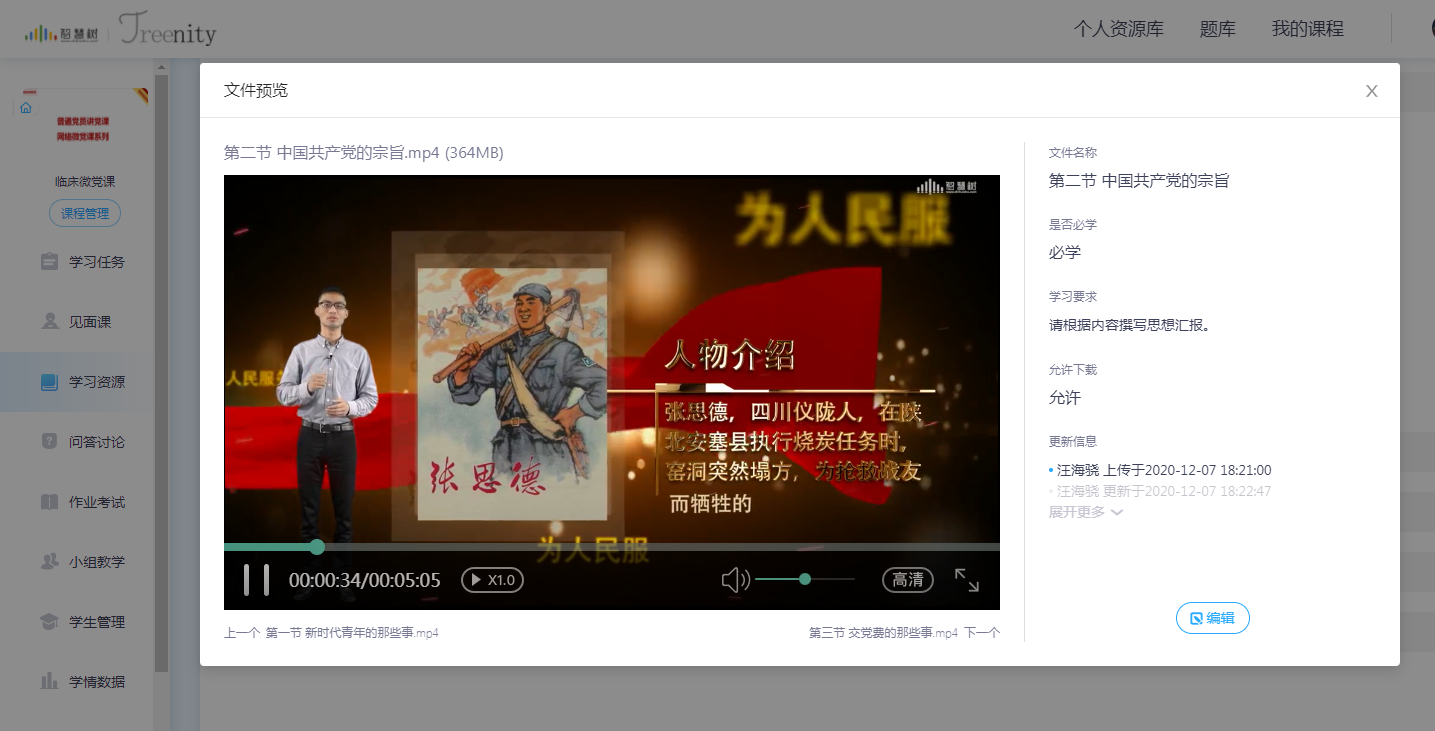Click the 编辑 button
The height and width of the screenshot is (731, 1435).
coord(1213,618)
